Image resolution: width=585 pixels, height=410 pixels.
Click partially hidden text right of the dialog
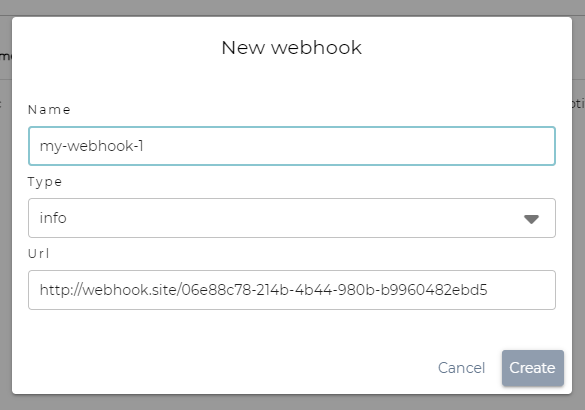(x=579, y=103)
